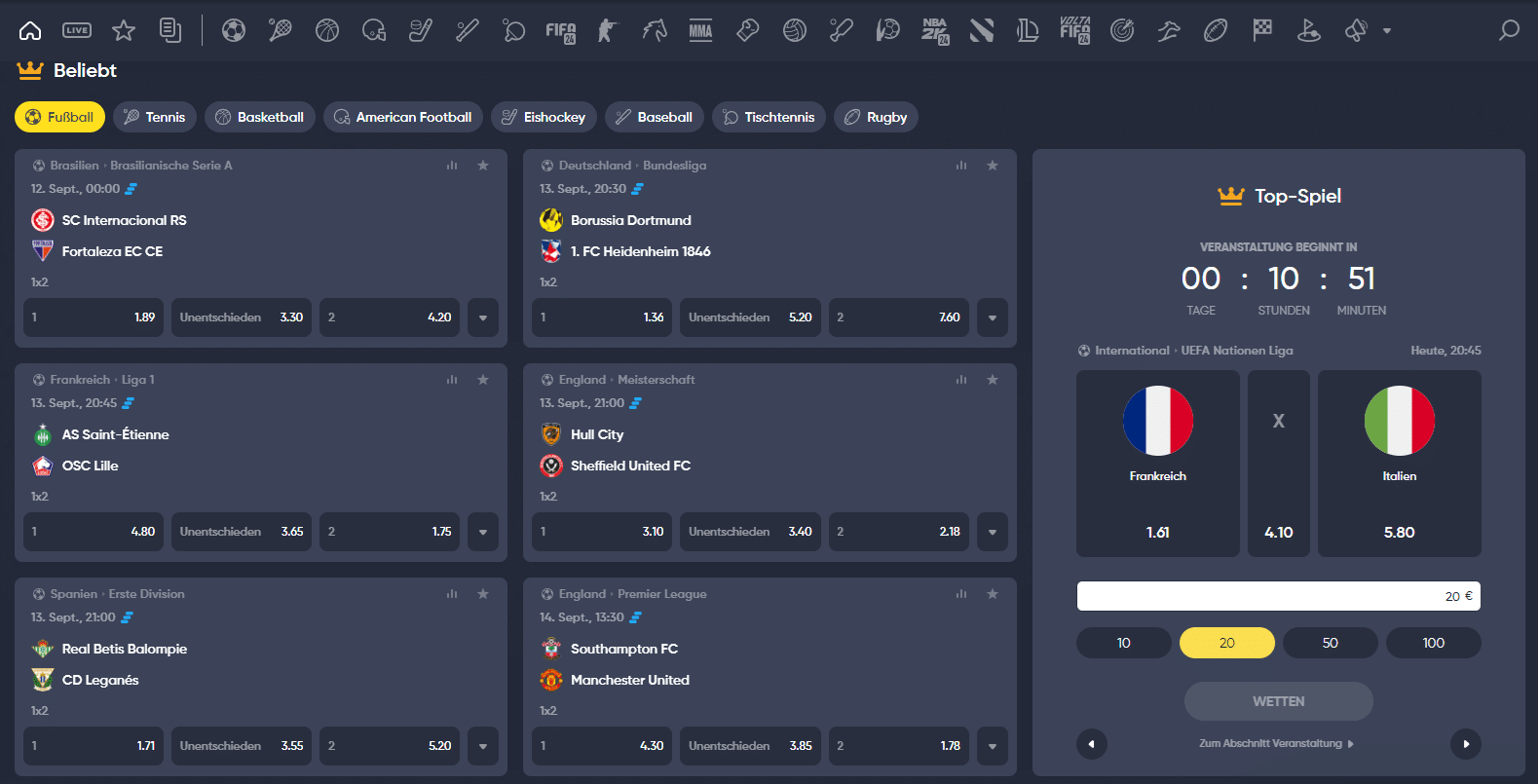Click the WETTEN button

[x=1279, y=701]
